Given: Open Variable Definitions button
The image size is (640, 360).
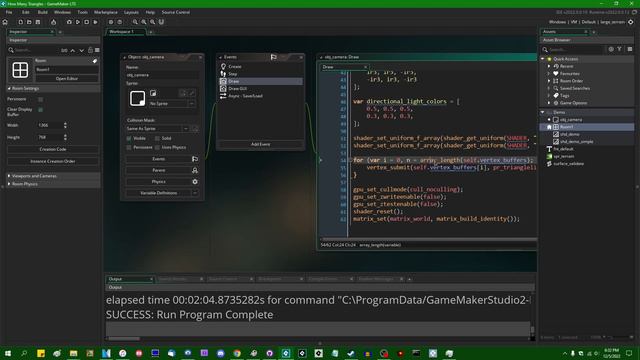Looking at the screenshot, I should tap(158, 193).
